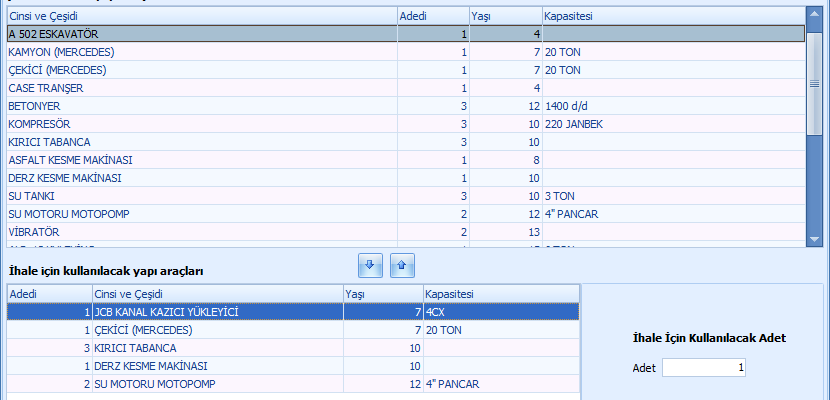The width and height of the screenshot is (830, 400).
Task: Select the ASFALT KESME MAKİNASI row
Action: pyautogui.click(x=200, y=160)
